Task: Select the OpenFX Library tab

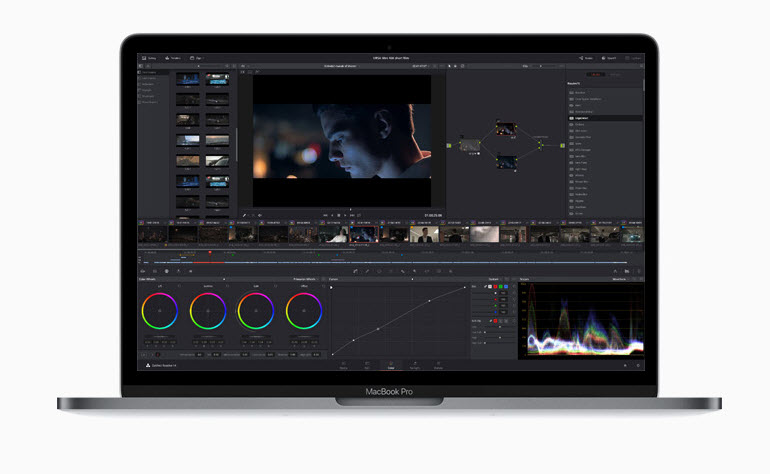Action: [596, 75]
